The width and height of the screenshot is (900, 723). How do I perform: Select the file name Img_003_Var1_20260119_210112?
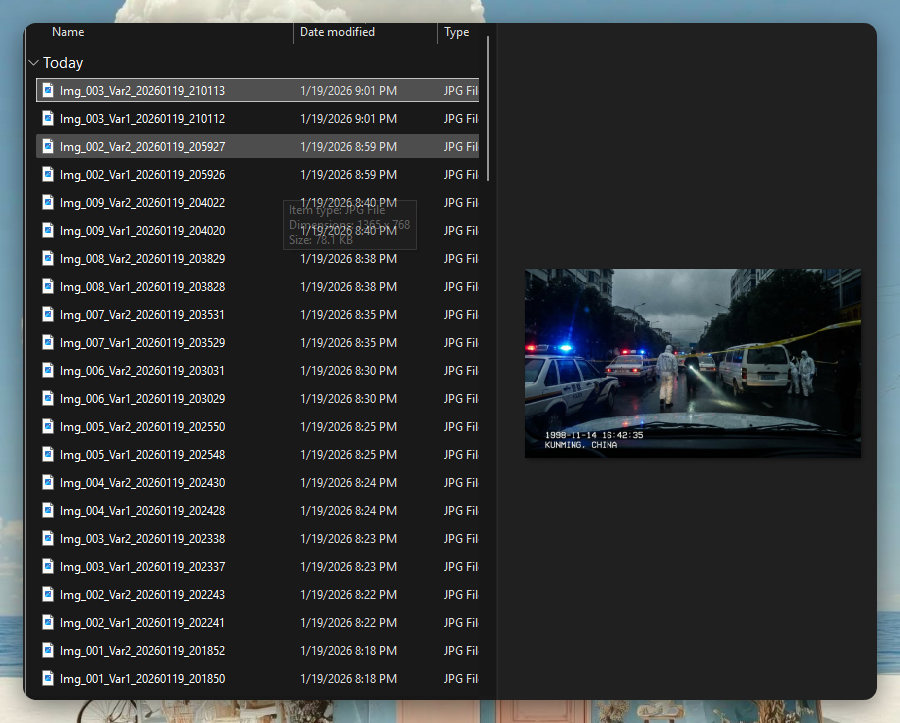tap(142, 119)
